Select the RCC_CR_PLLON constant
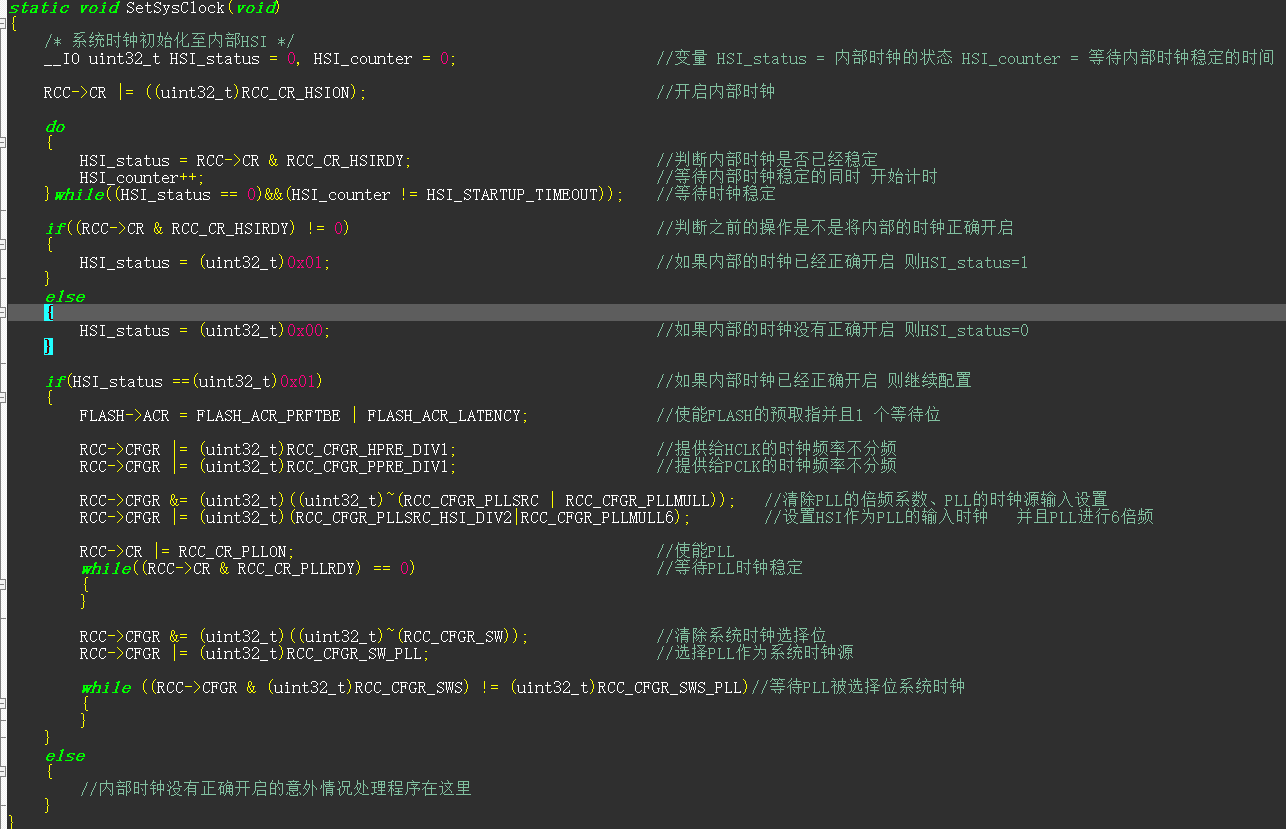This screenshot has height=829, width=1286. coord(233,552)
